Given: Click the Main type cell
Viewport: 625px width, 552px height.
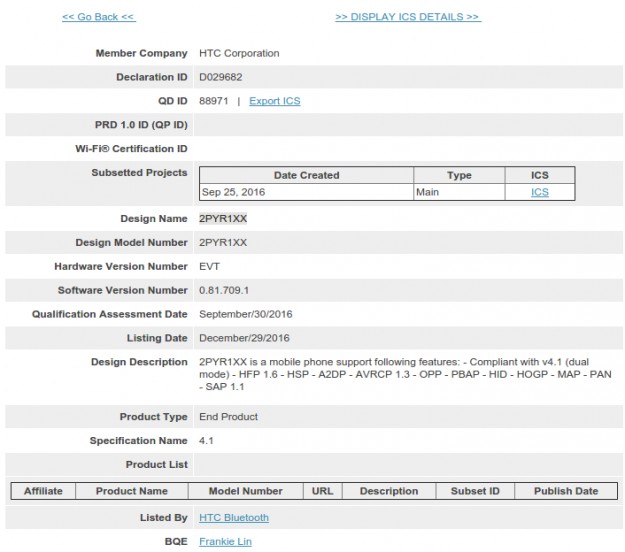Looking at the screenshot, I should coord(429,192).
